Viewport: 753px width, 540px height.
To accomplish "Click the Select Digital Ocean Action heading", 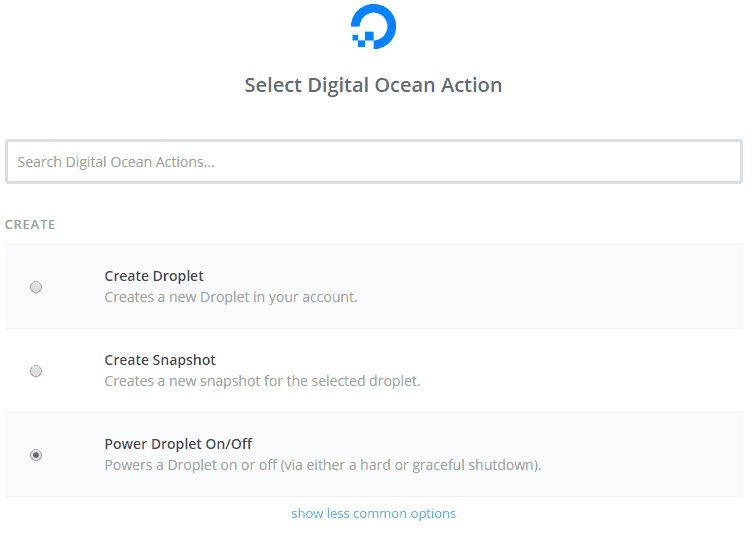I will click(373, 85).
